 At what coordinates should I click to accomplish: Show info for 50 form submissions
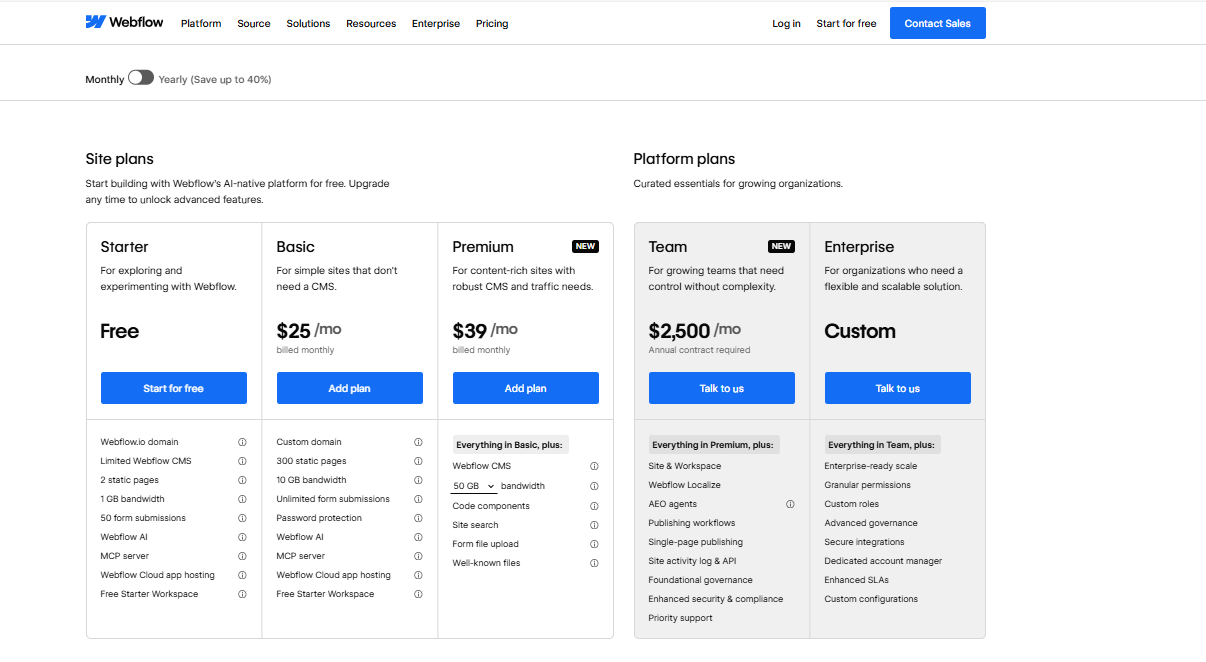(x=242, y=518)
